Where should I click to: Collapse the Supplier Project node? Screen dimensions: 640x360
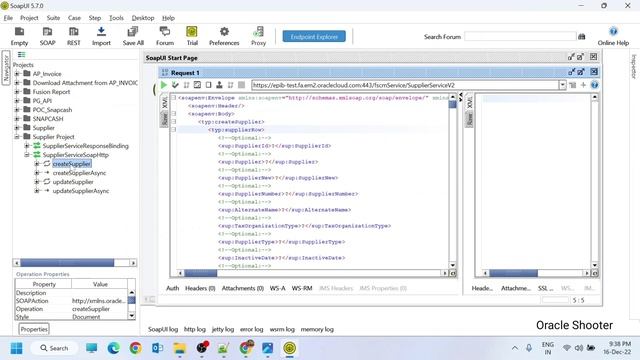point(17,137)
